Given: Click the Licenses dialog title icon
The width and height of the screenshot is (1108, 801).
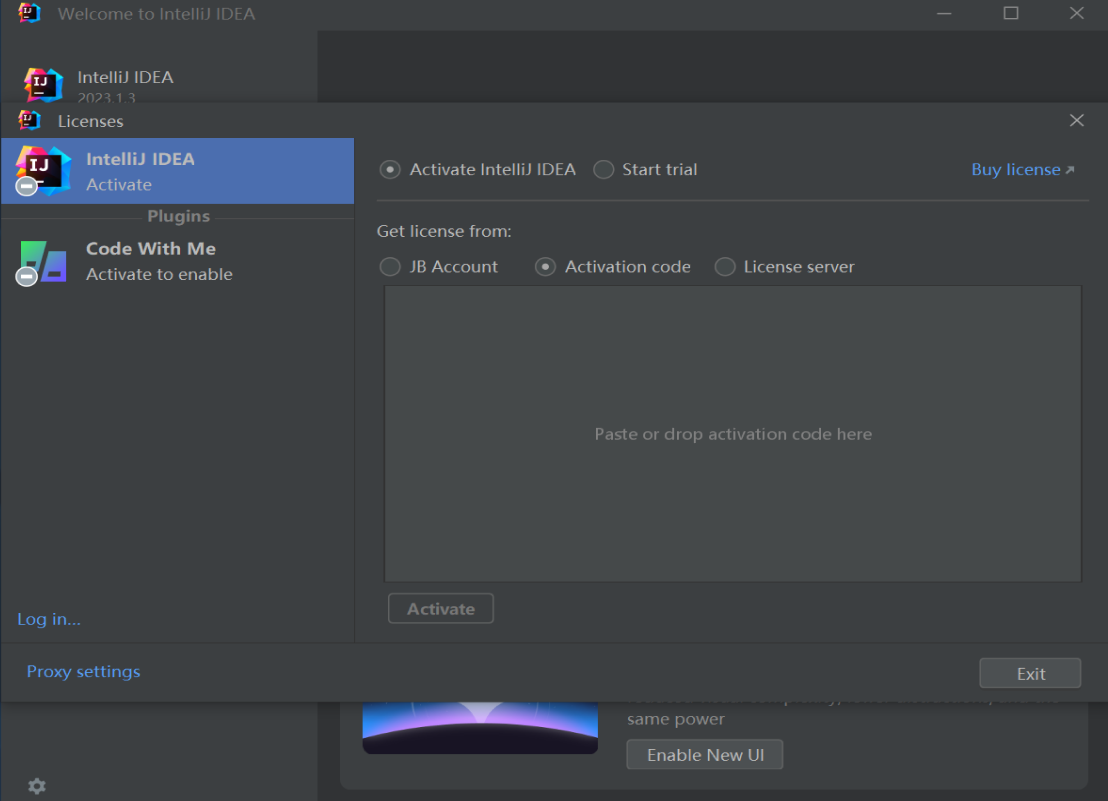Looking at the screenshot, I should (30, 121).
